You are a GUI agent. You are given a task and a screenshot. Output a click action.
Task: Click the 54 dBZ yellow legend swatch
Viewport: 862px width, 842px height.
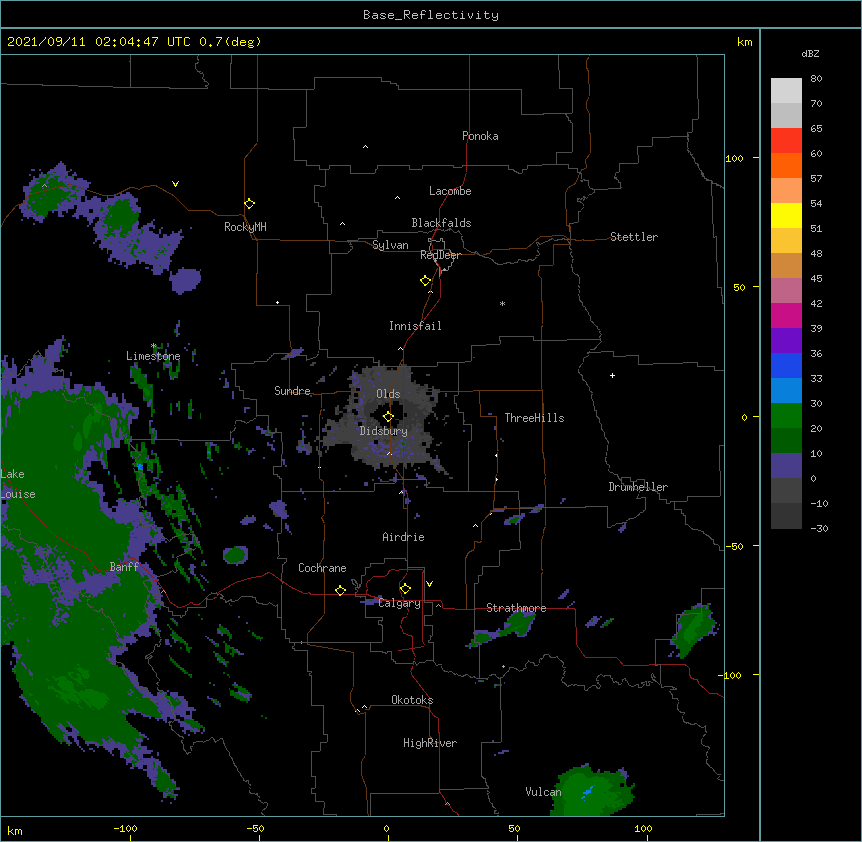coord(786,215)
